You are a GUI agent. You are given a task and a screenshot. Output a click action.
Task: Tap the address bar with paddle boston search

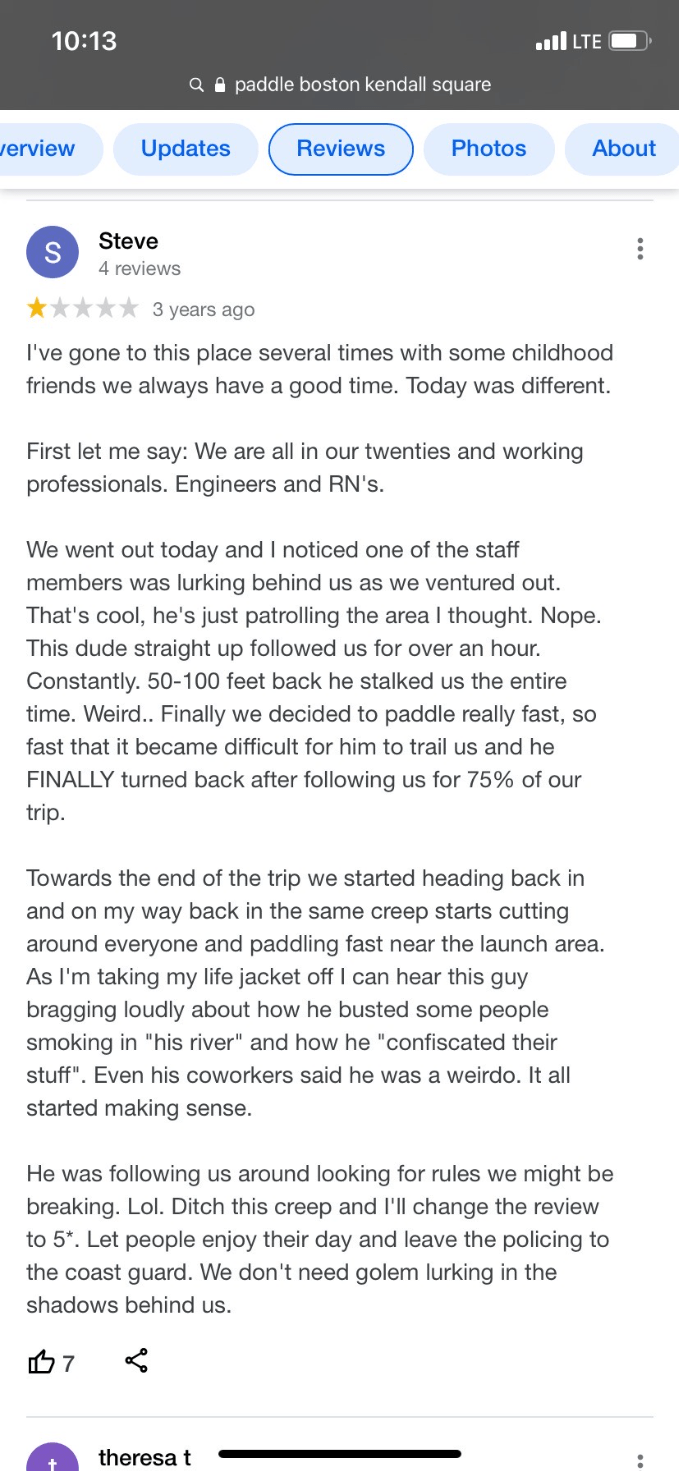340,85
